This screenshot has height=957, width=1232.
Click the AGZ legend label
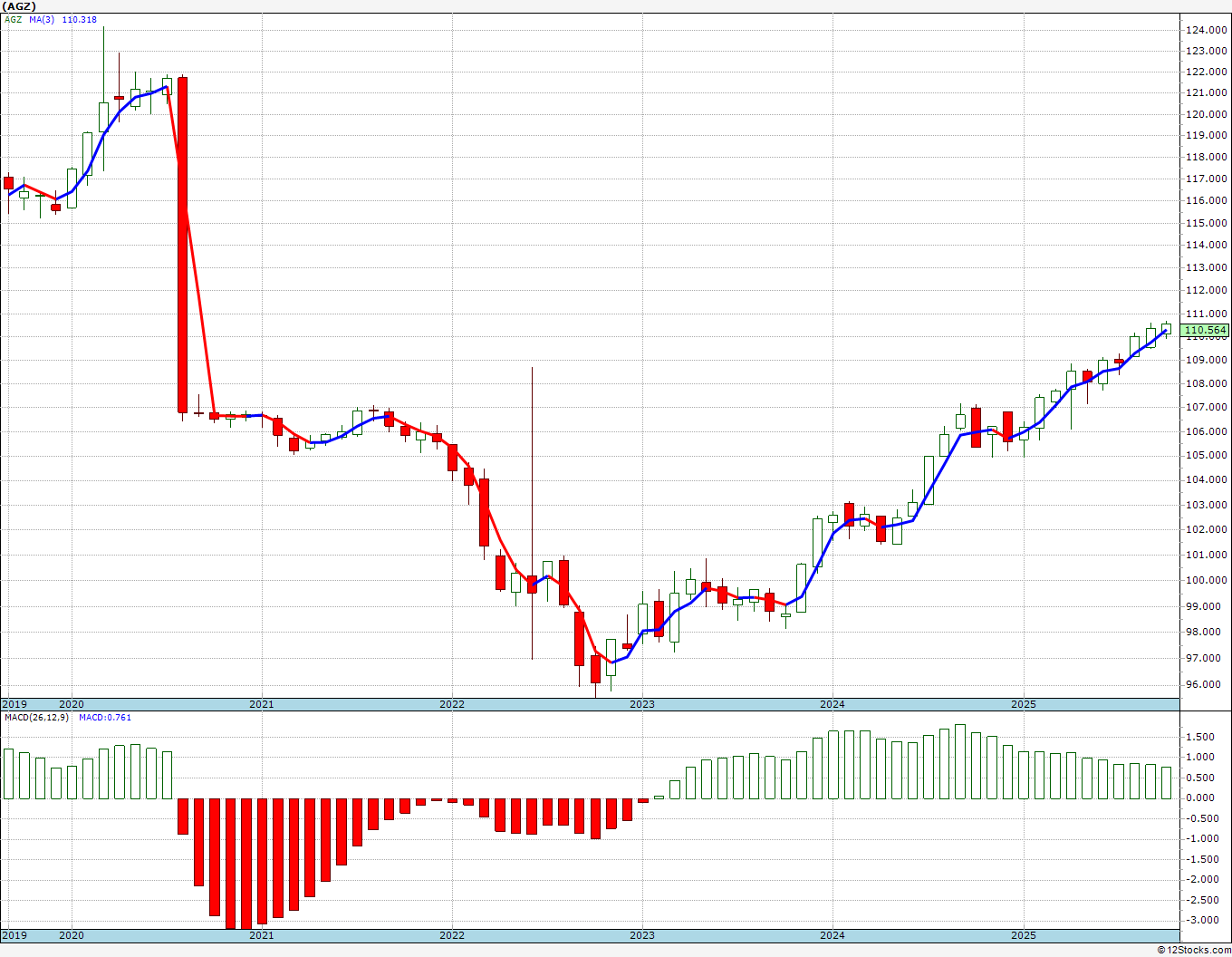coord(14,20)
